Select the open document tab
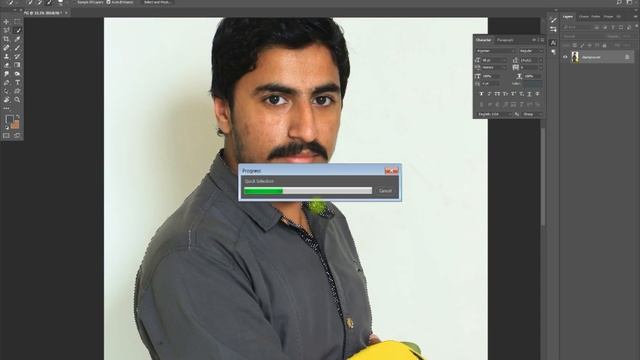 [42, 13]
